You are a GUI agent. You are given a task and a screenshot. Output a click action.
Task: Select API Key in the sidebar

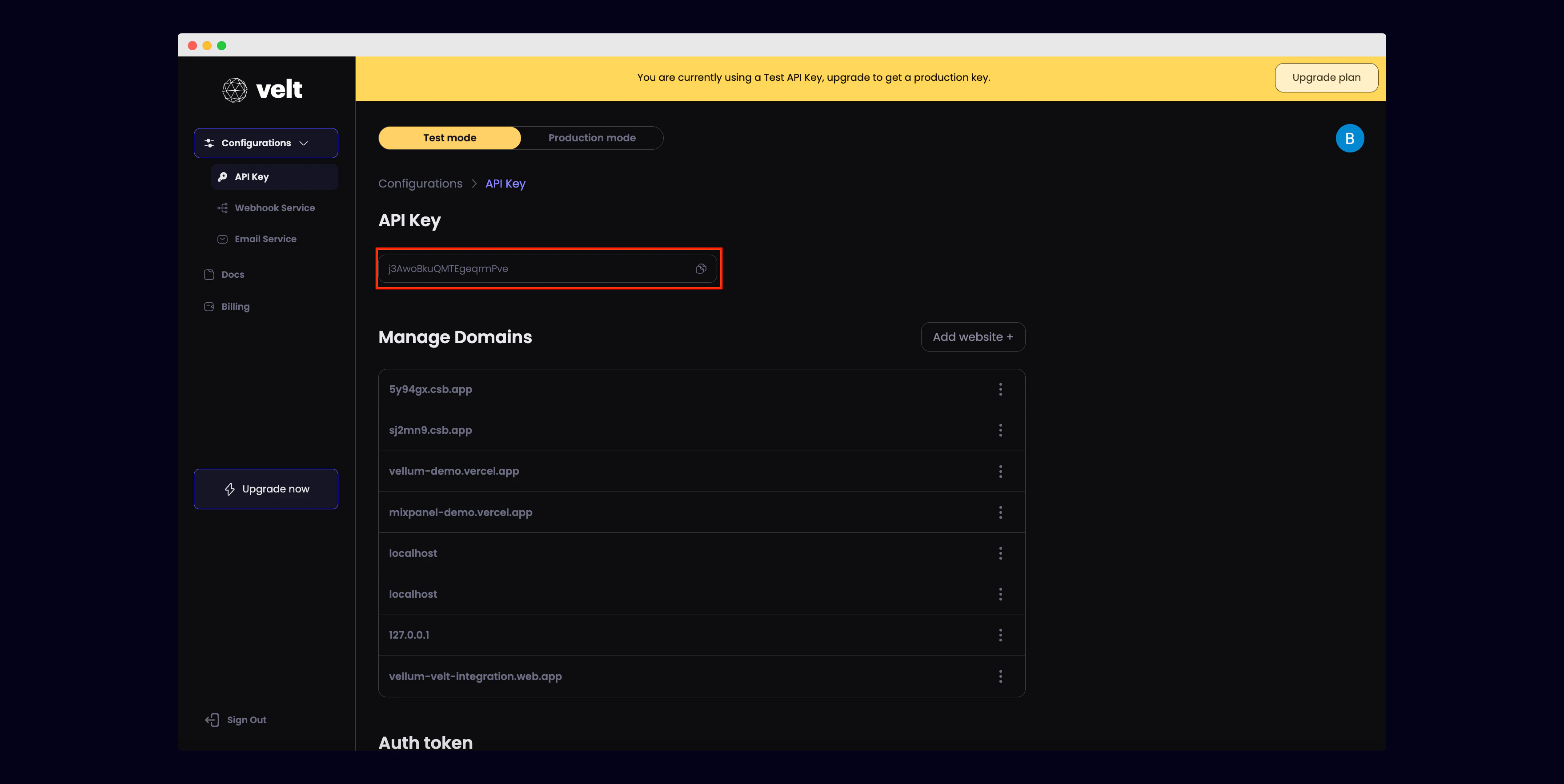tap(251, 176)
